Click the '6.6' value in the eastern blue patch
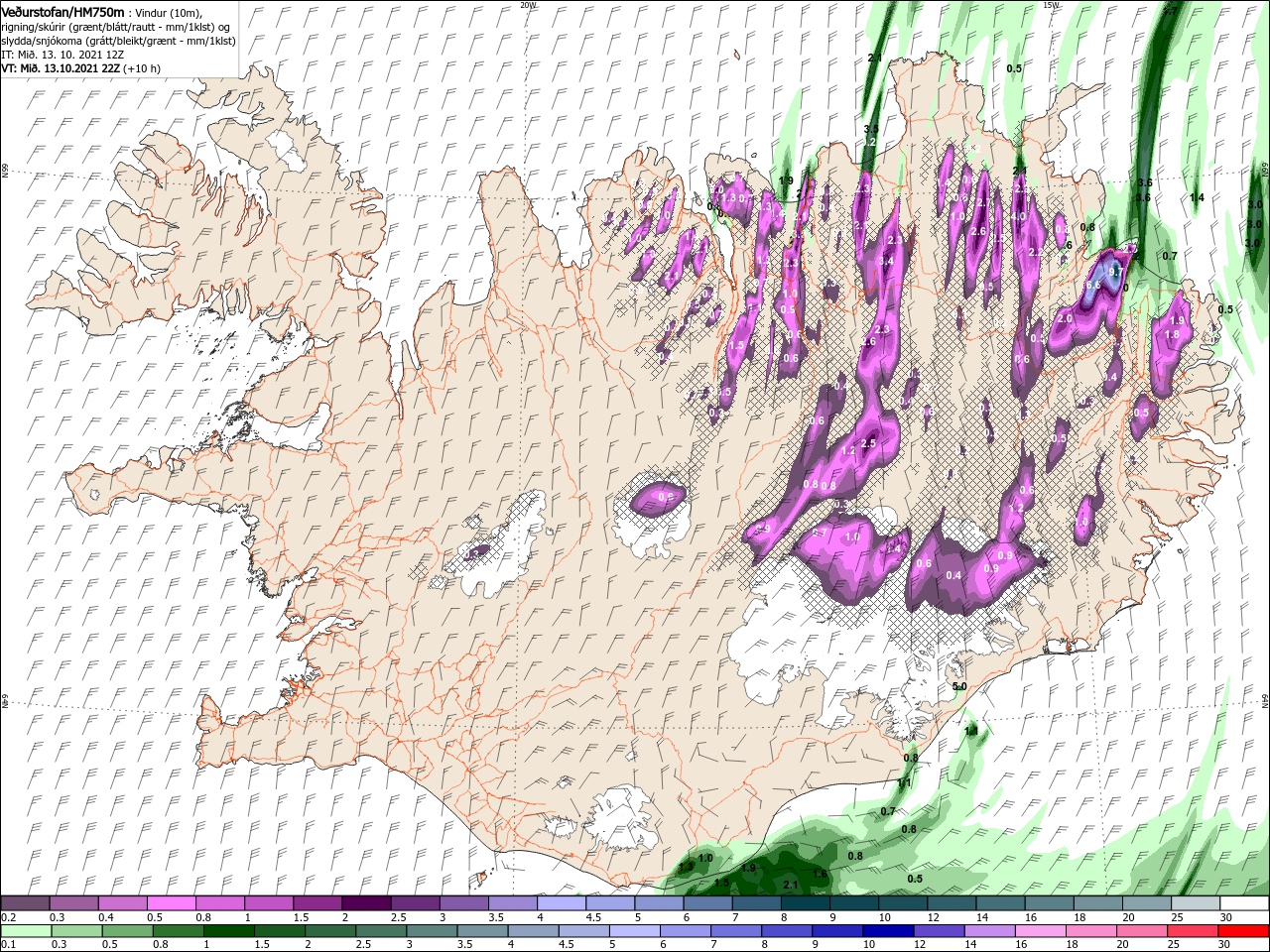 (1092, 286)
